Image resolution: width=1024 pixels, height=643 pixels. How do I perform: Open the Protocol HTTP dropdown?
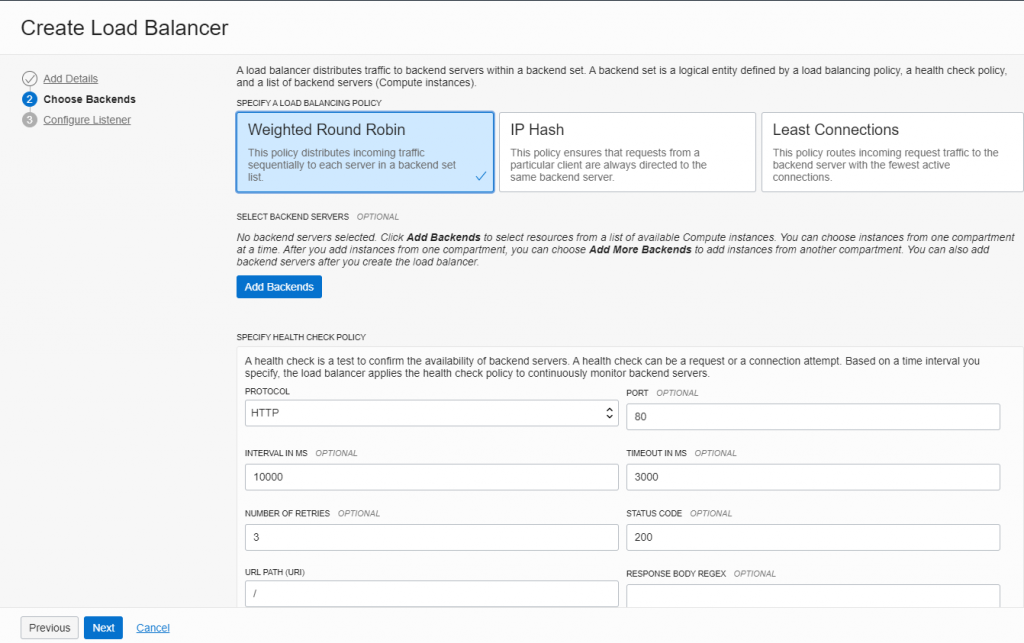[x=432, y=413]
